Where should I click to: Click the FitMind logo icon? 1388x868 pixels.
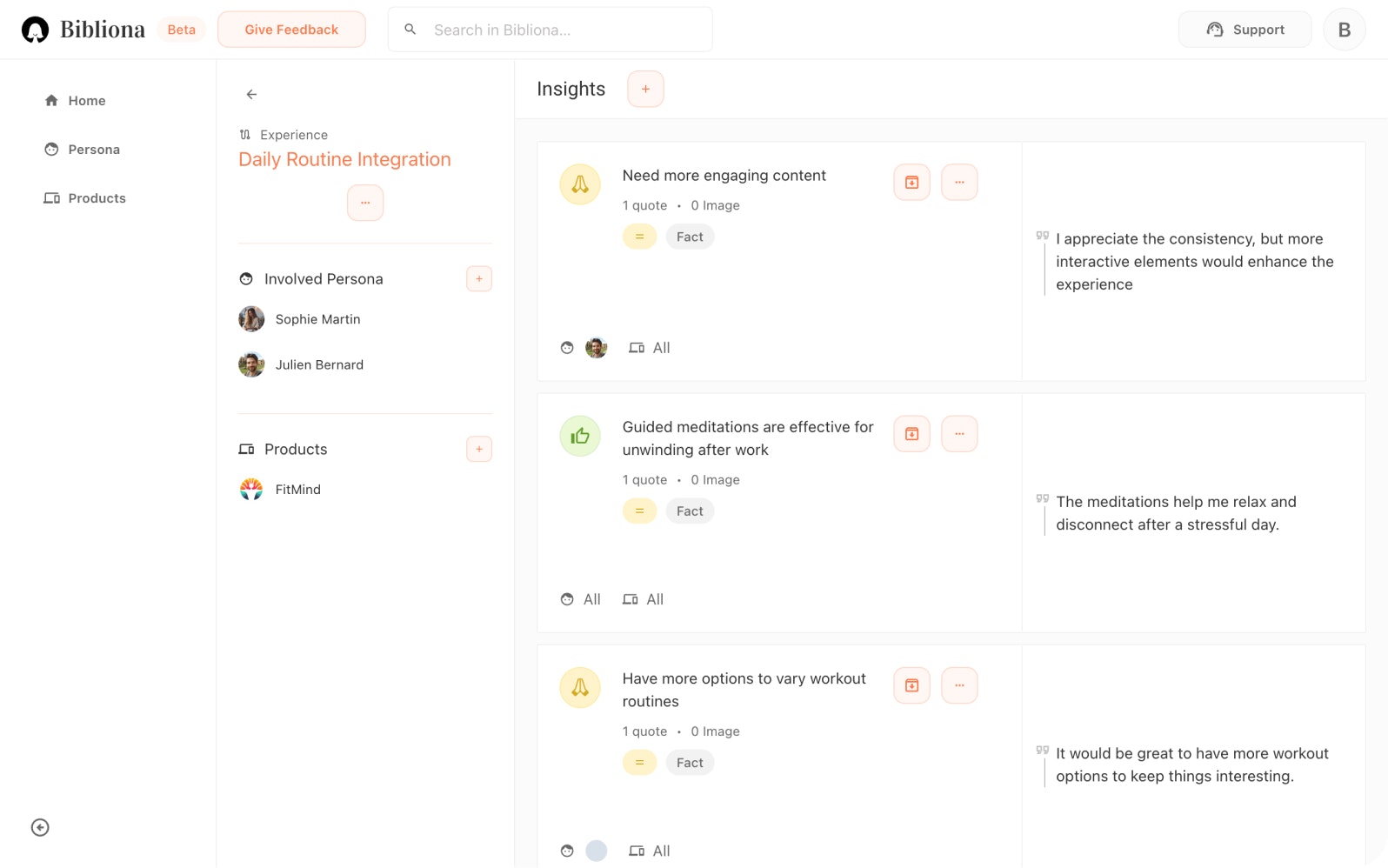click(251, 490)
